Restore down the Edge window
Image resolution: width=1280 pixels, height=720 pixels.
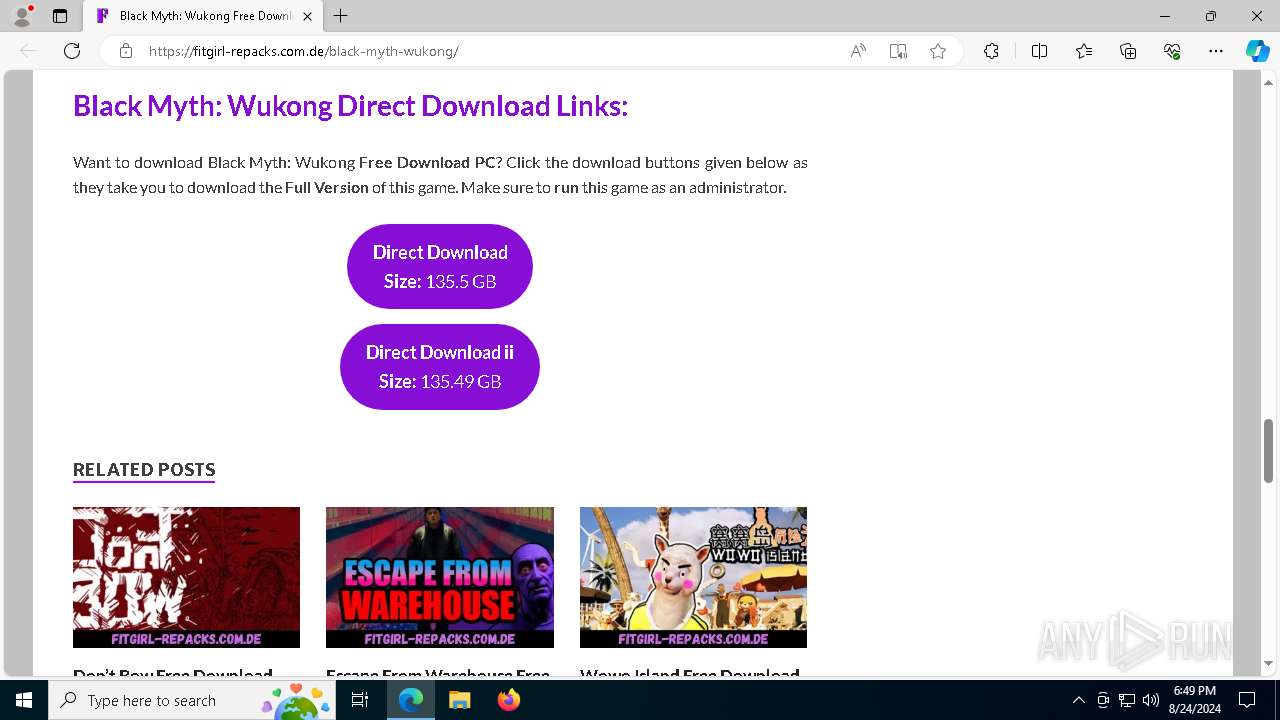[x=1211, y=16]
